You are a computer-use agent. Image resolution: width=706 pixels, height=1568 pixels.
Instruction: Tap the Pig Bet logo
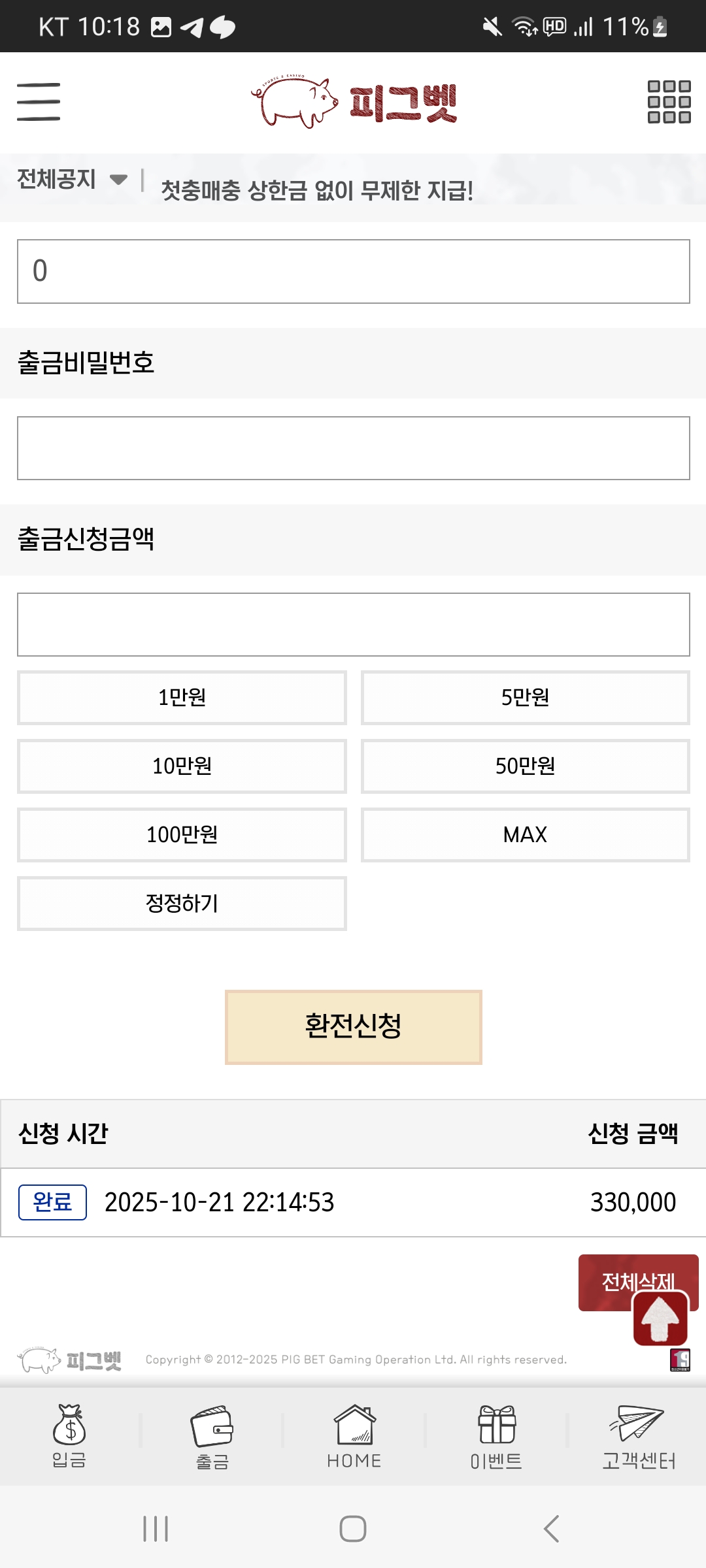pos(354,103)
